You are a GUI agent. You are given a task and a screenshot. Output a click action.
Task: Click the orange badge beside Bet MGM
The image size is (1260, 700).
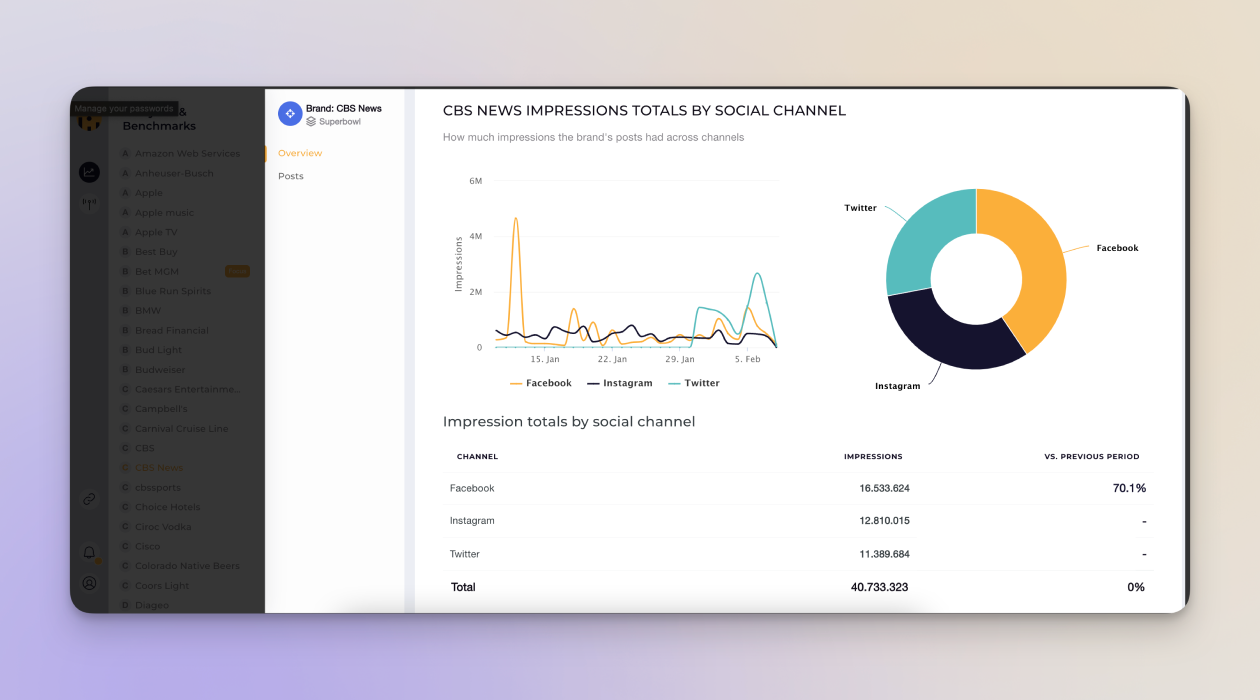(237, 271)
